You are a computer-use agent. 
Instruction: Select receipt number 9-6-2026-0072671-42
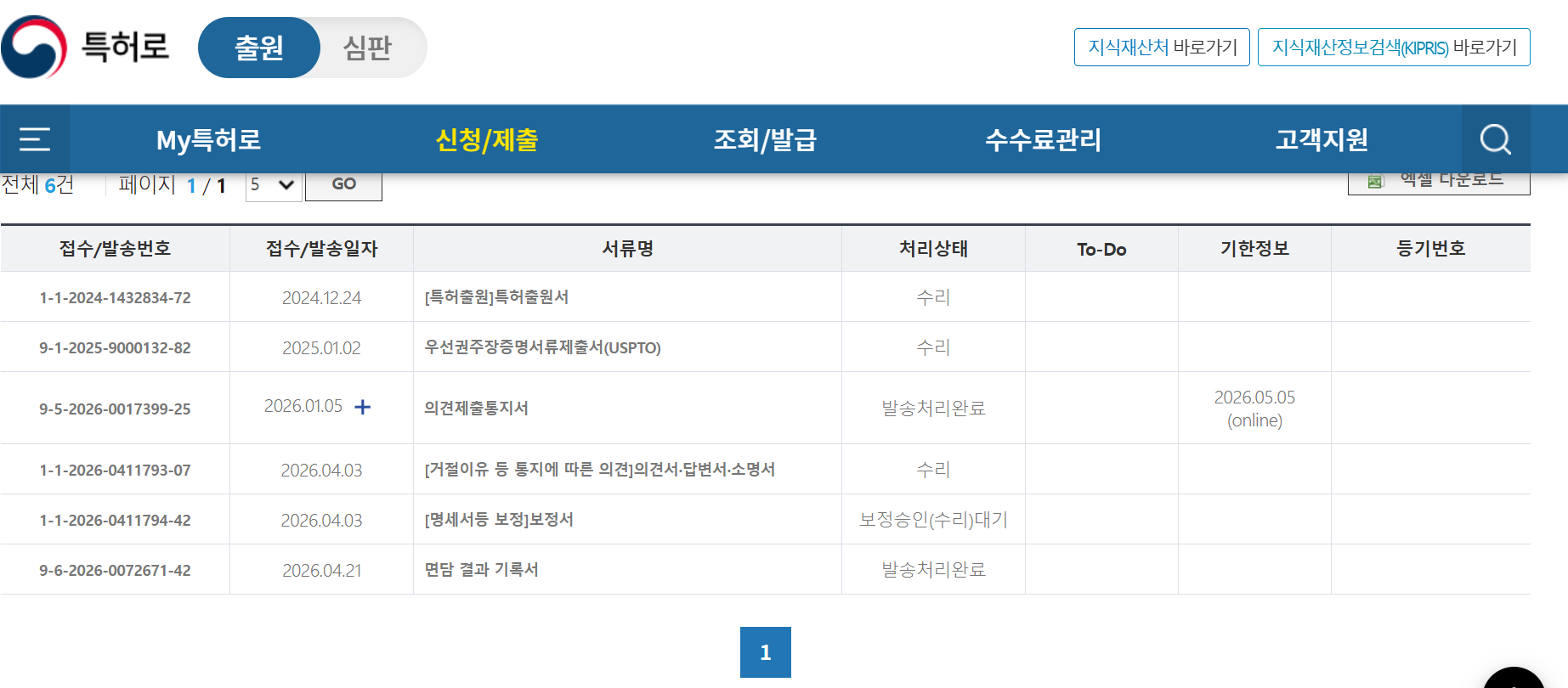pyautogui.click(x=115, y=570)
